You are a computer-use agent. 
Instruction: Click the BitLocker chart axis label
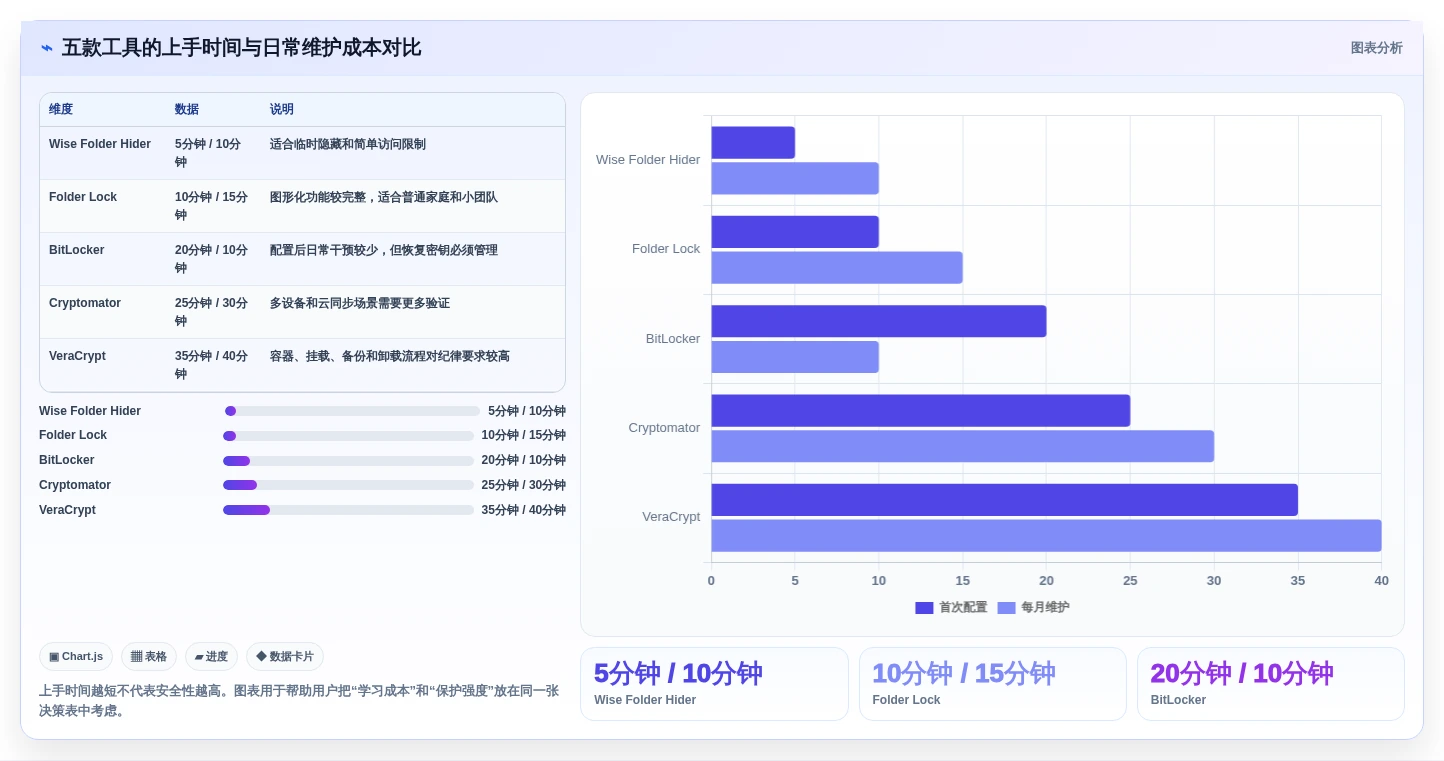(673, 339)
